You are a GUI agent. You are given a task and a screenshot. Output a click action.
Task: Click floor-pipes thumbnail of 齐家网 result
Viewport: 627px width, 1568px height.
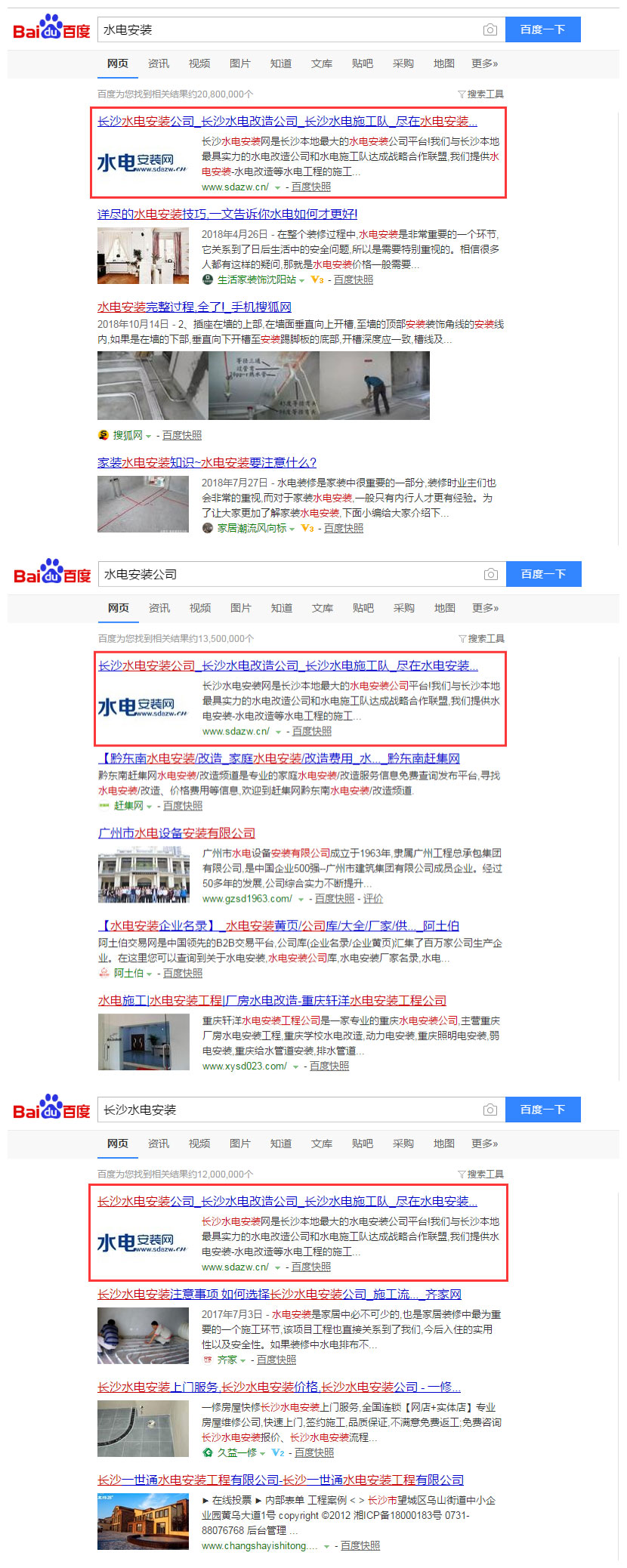pos(143,1336)
